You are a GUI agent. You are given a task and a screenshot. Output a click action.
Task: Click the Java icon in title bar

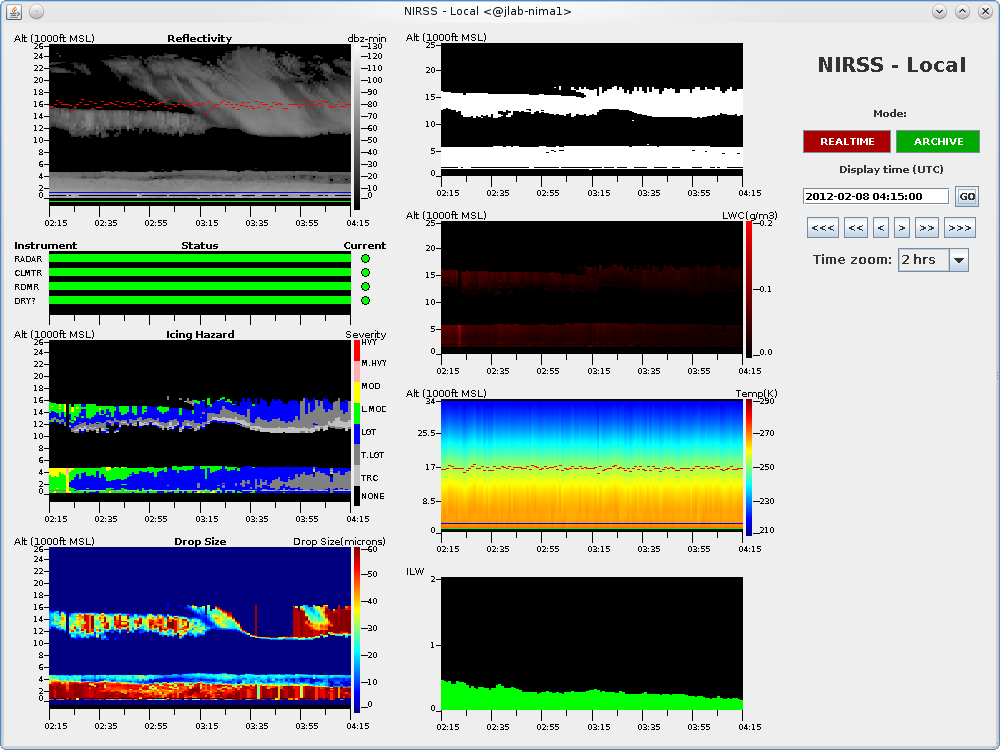tap(13, 11)
